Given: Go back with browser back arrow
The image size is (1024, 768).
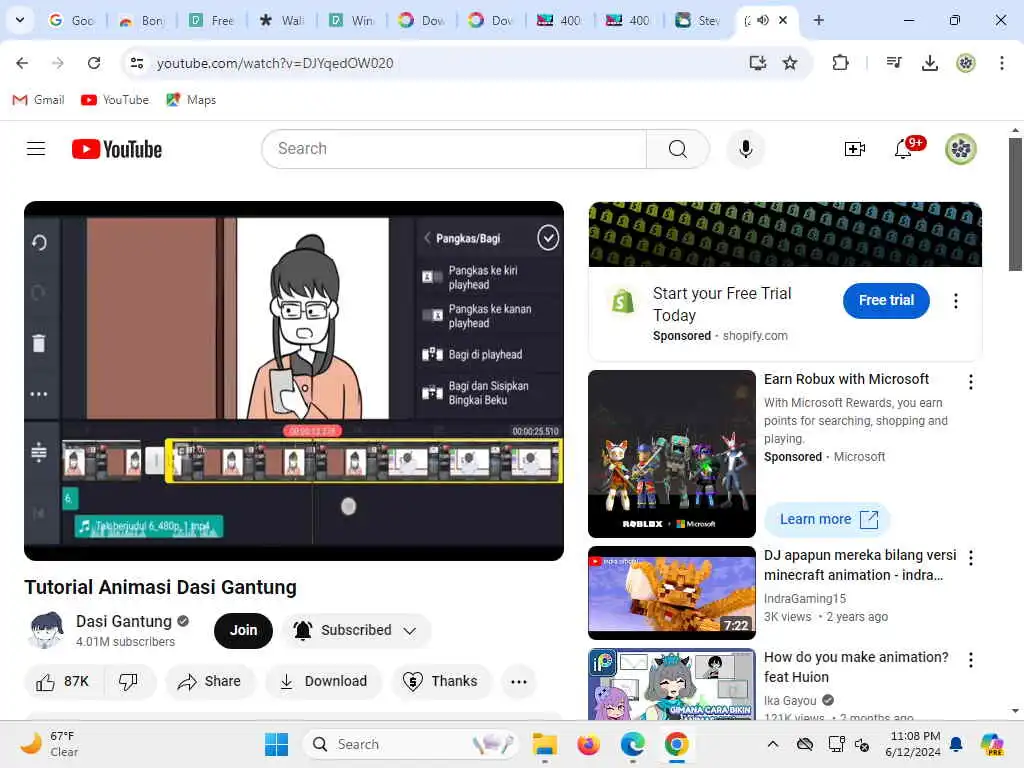Looking at the screenshot, I should tap(22, 63).
